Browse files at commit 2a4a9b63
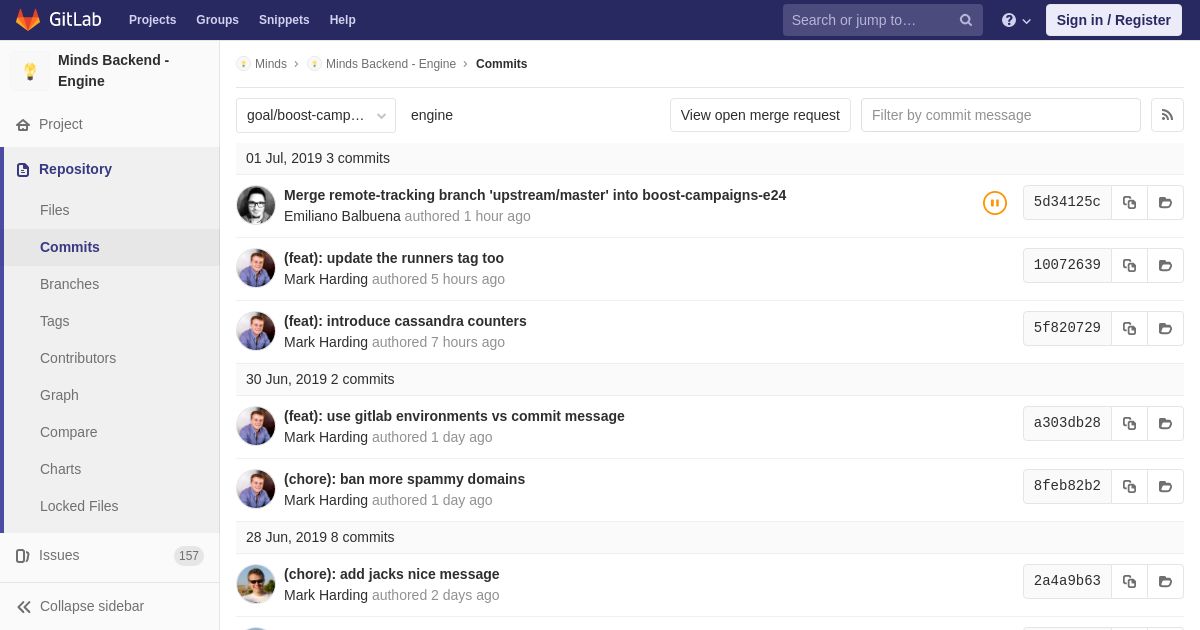Viewport: 1200px width, 630px height. point(1165,581)
